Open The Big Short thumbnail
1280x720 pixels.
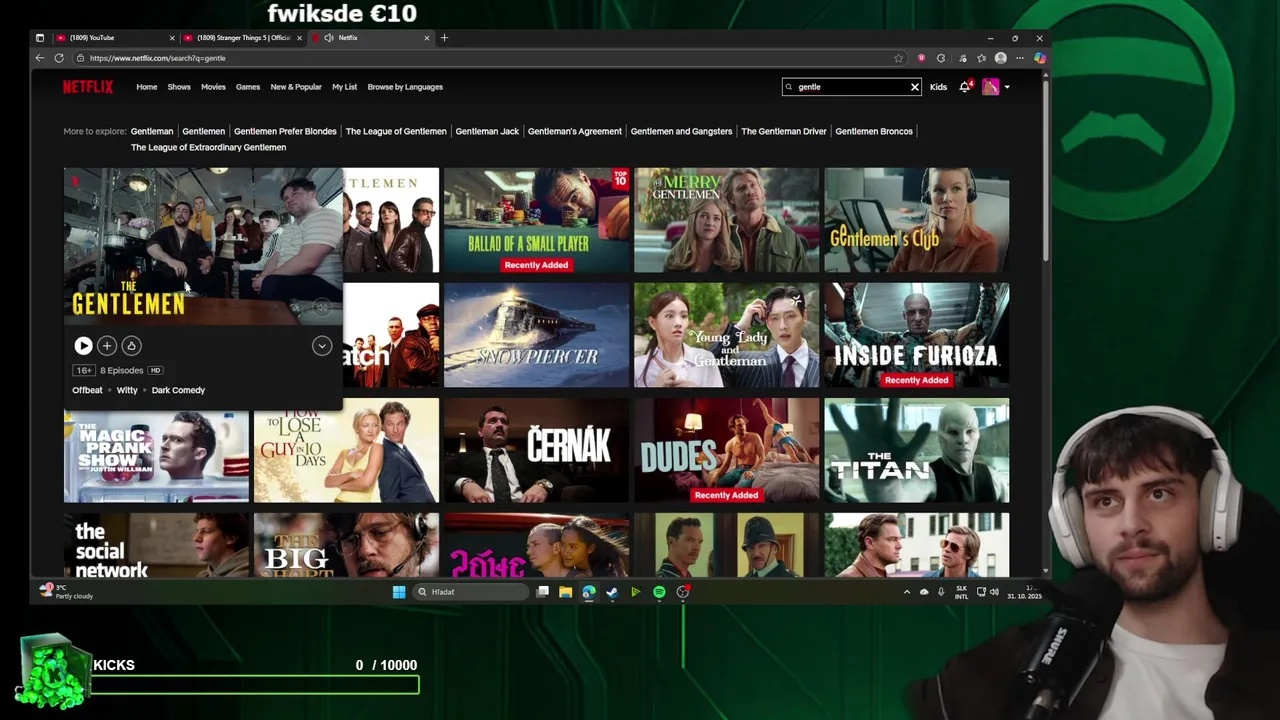click(346, 545)
